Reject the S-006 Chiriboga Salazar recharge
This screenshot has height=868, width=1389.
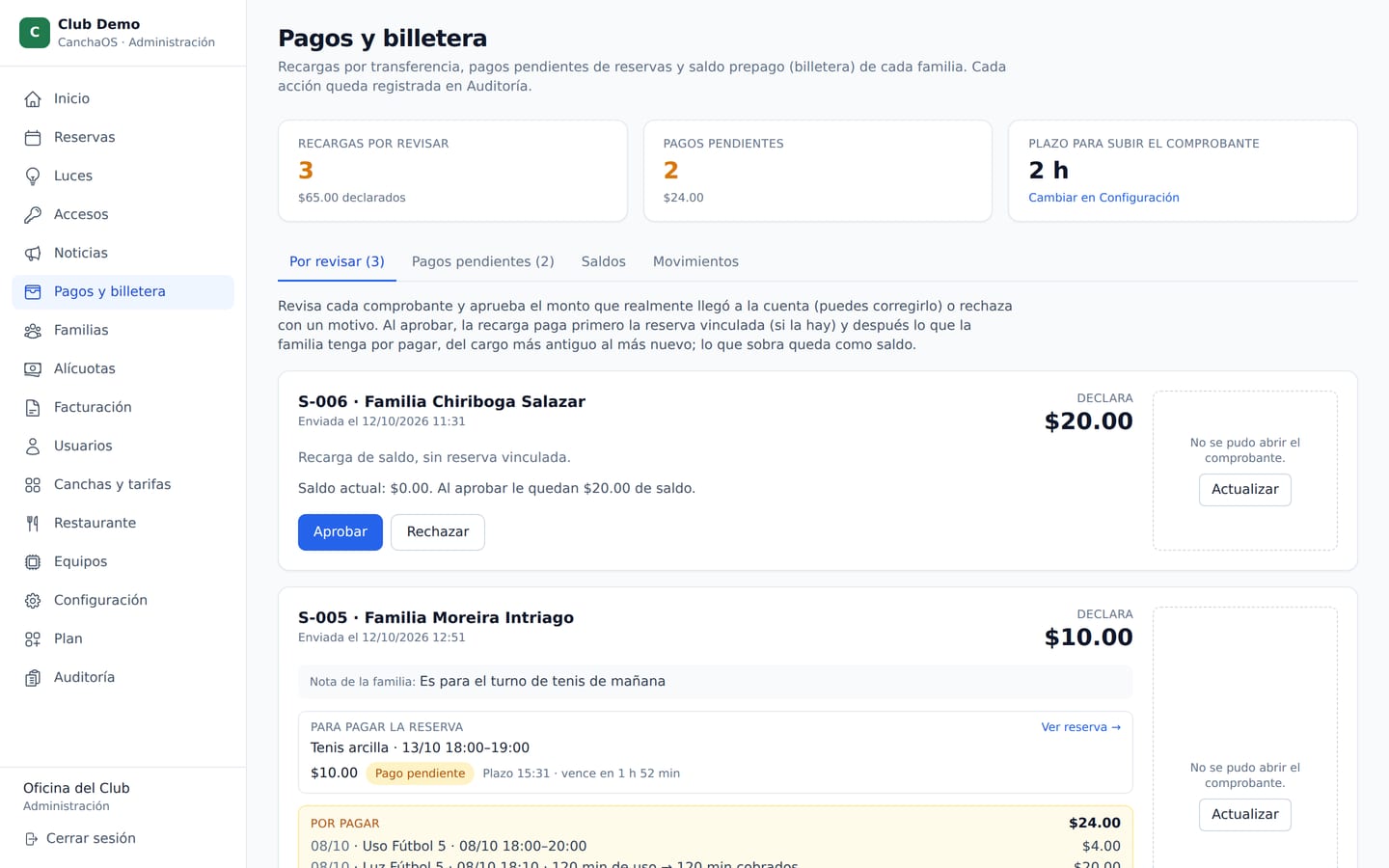click(x=438, y=532)
